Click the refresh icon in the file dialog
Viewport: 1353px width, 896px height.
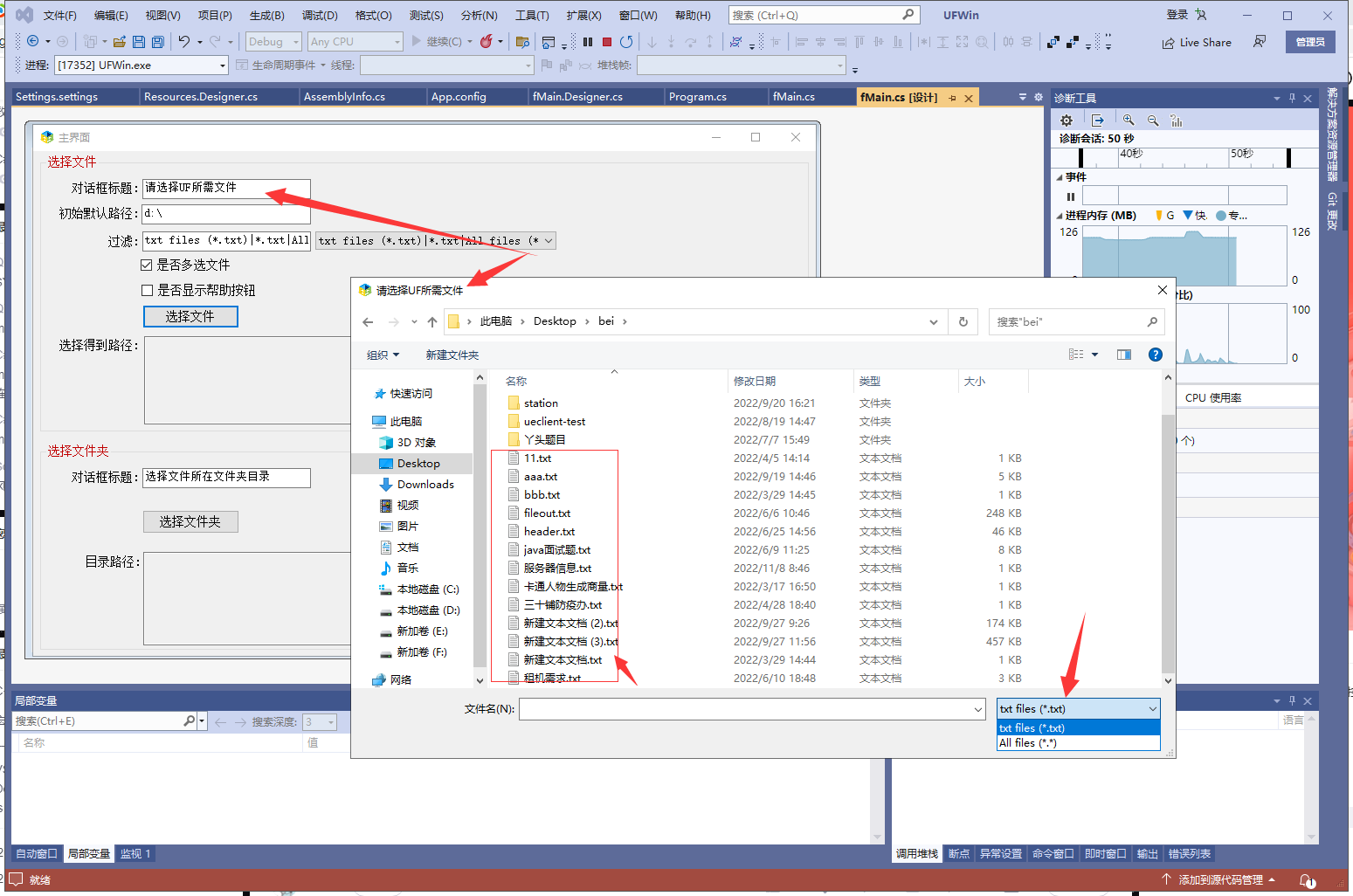(963, 321)
